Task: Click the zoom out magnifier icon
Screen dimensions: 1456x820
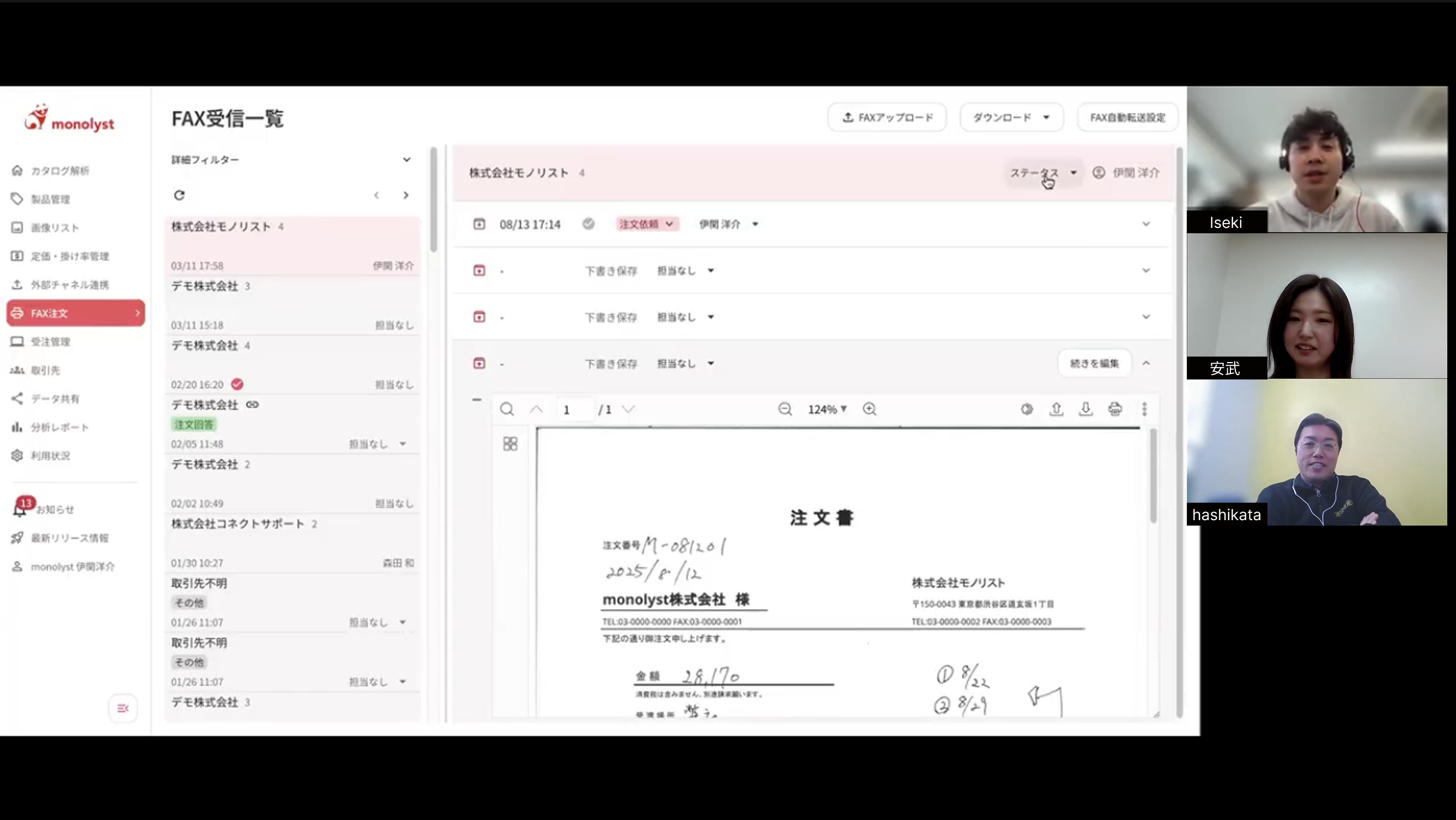Action: pos(785,409)
